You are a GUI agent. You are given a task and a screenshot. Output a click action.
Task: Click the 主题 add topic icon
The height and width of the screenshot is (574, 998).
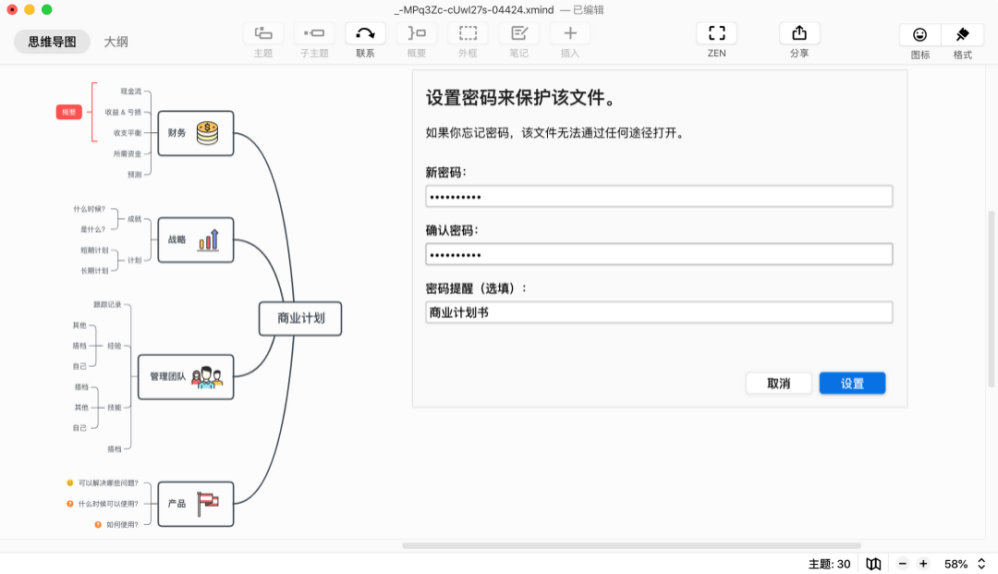coord(263,33)
